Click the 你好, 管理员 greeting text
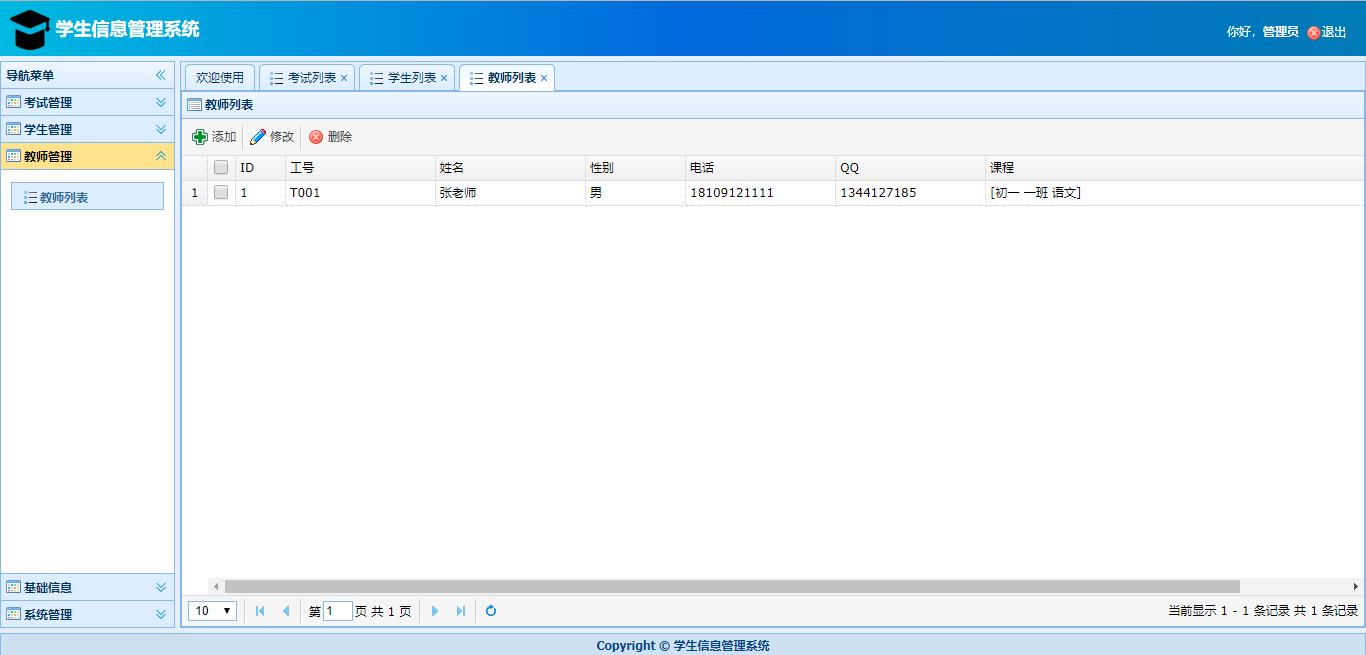The width and height of the screenshot is (1366, 655). 1262,32
